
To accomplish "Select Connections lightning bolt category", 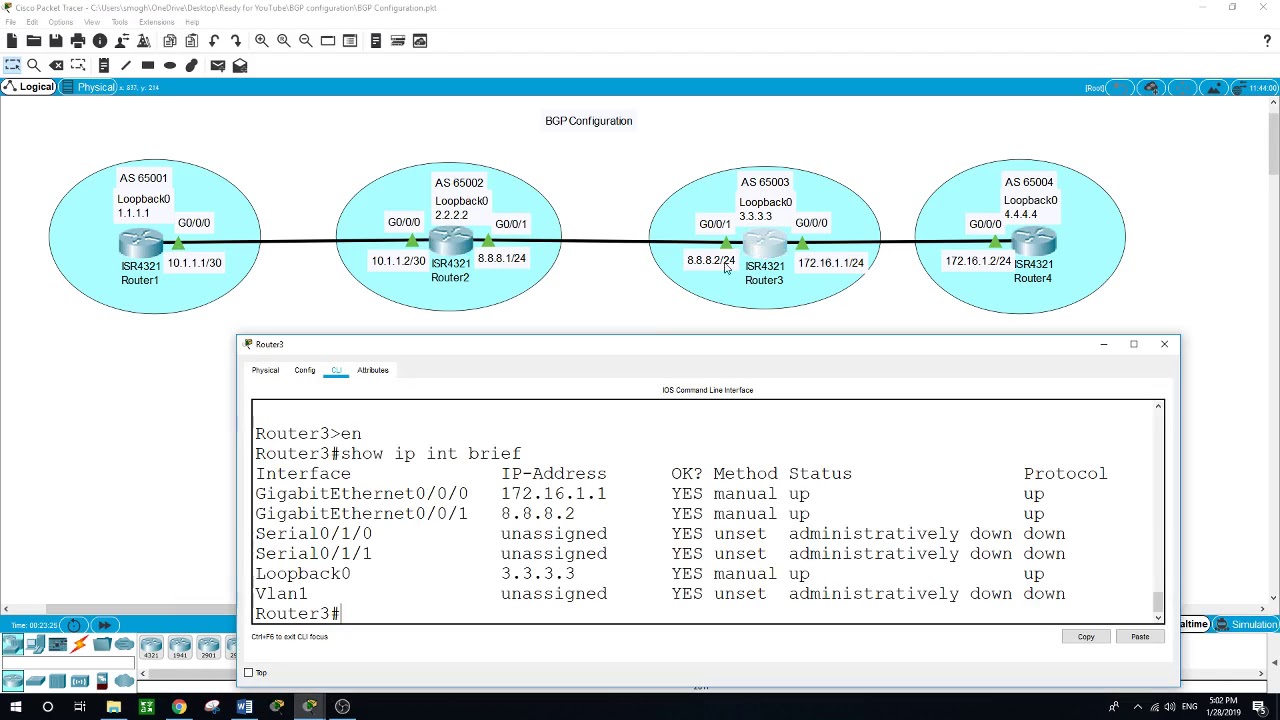I will 79,645.
